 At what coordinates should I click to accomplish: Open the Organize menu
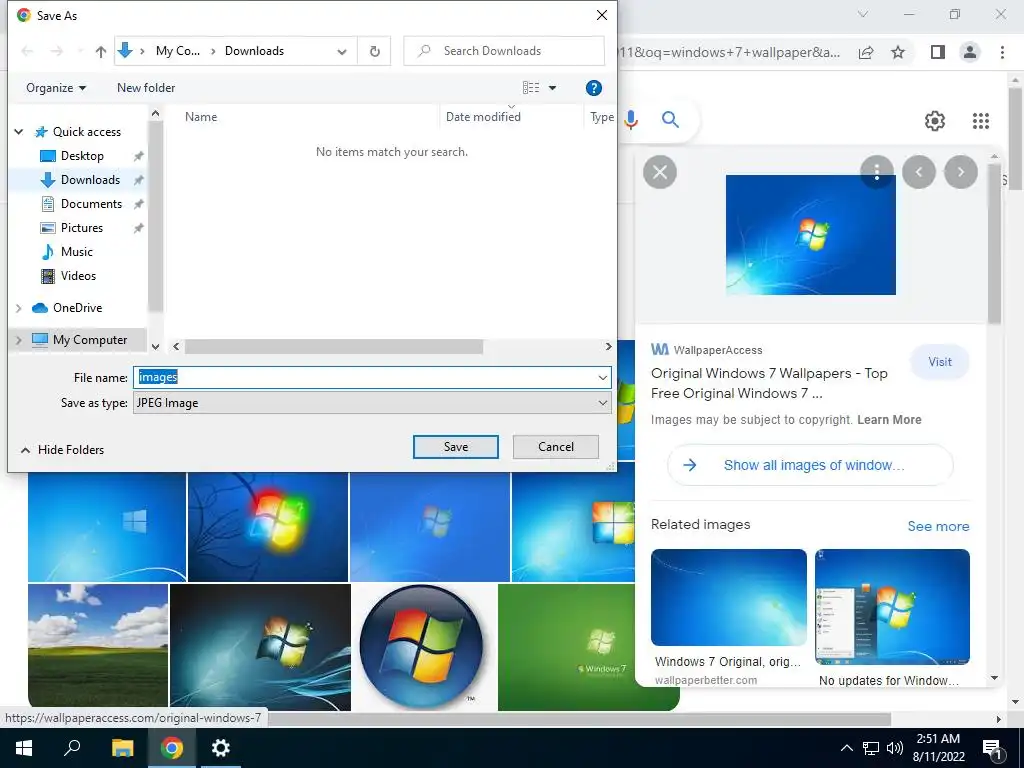(x=56, y=88)
